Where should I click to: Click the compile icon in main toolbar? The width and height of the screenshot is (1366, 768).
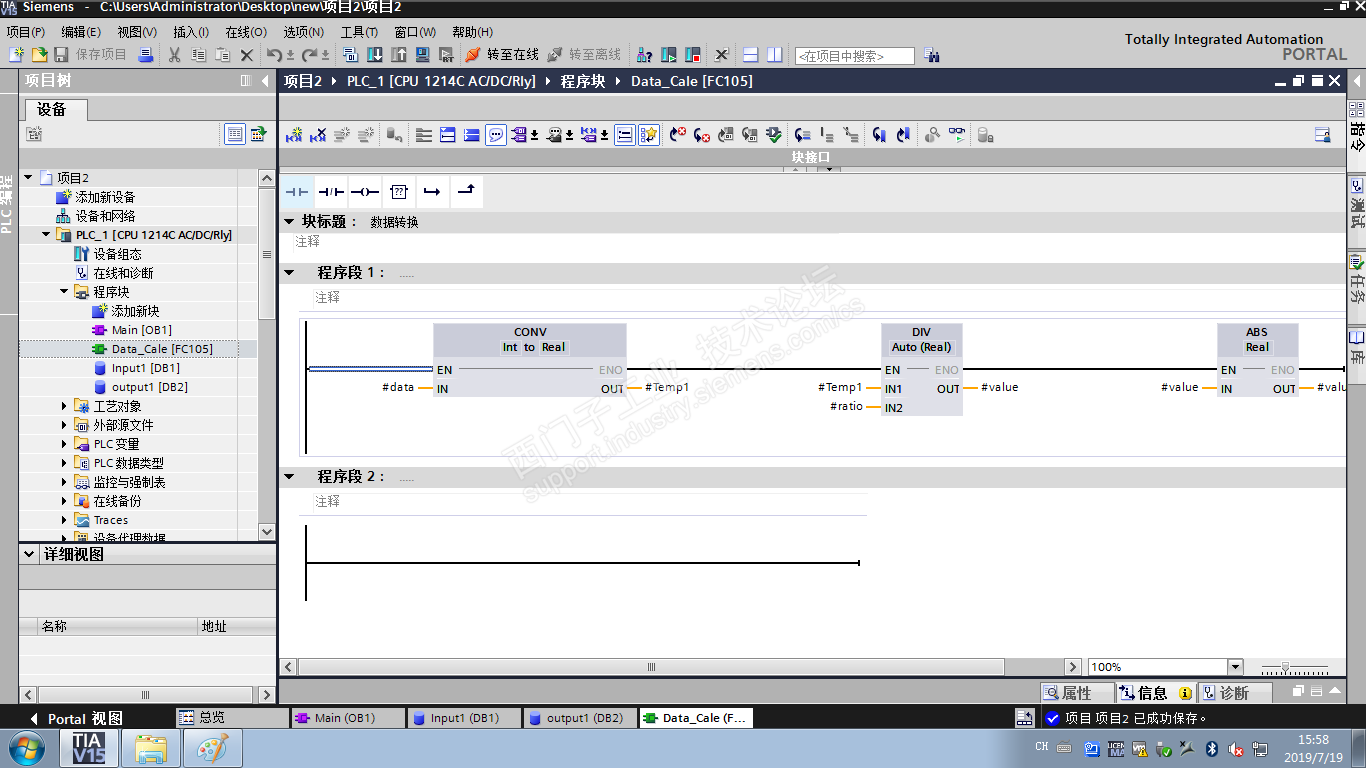click(x=350, y=54)
